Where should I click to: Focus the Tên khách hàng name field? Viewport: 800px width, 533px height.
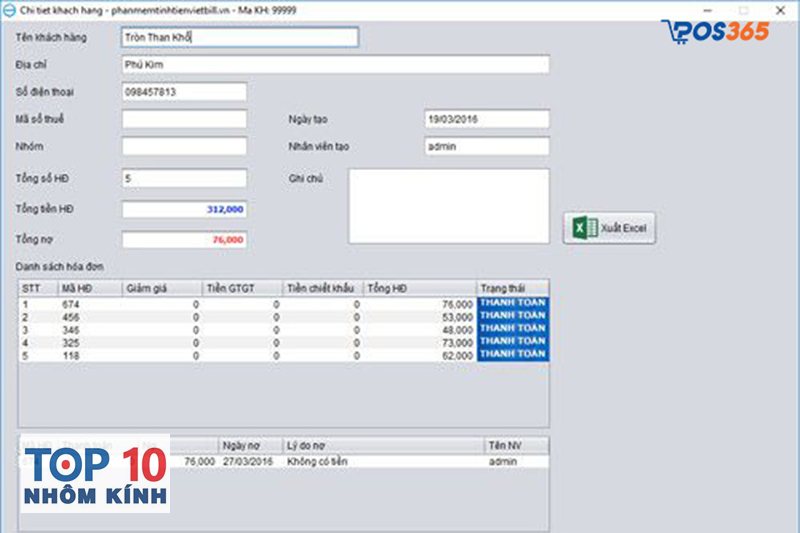[x=238, y=37]
